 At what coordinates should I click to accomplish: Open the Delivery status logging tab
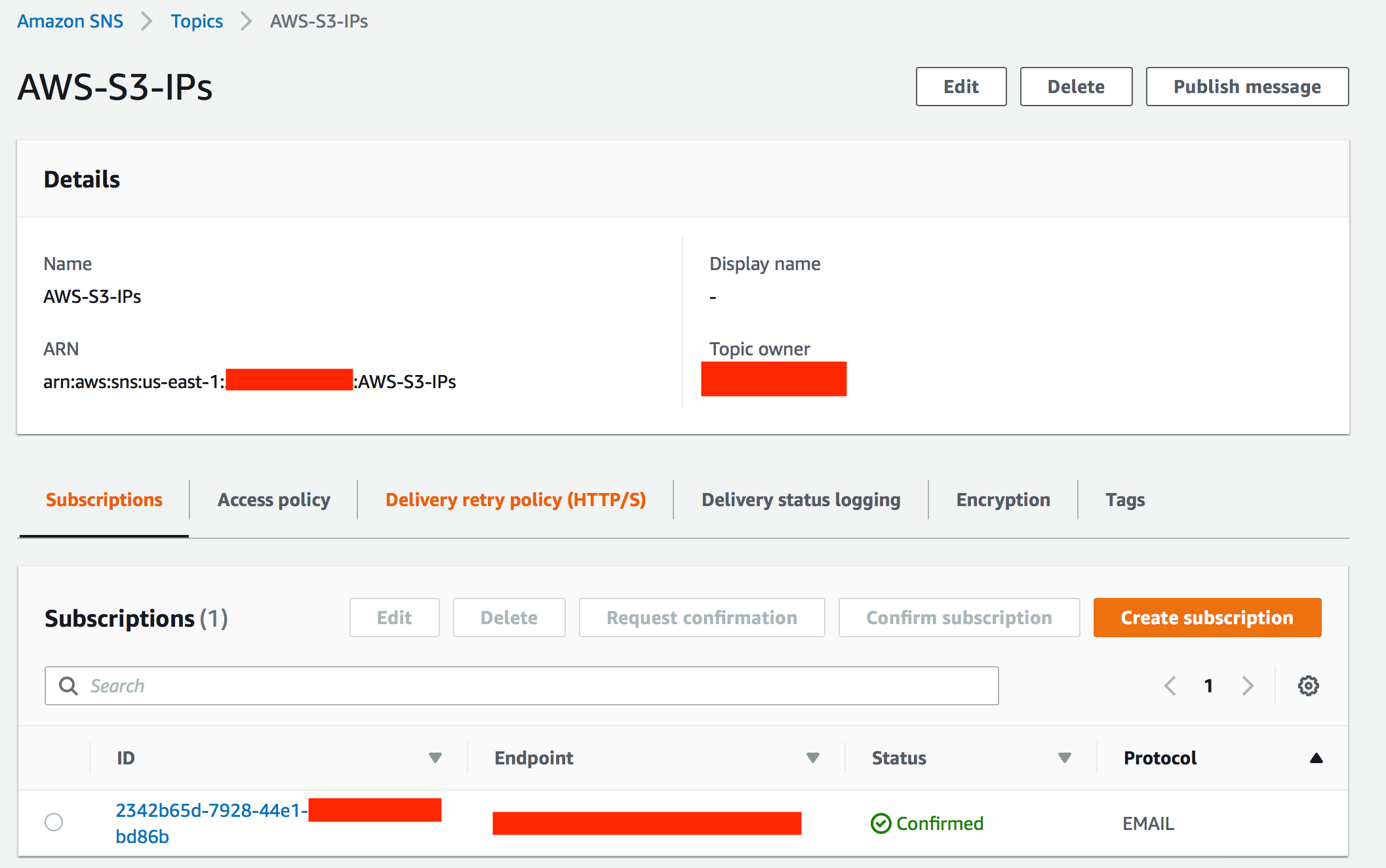coord(801,500)
